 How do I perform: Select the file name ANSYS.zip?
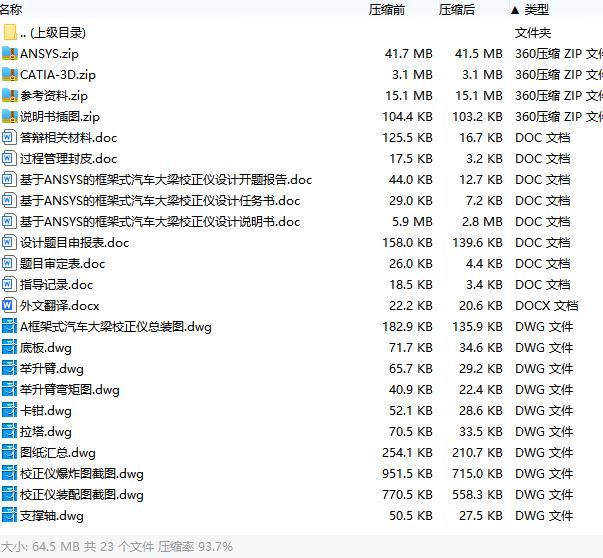(49, 54)
